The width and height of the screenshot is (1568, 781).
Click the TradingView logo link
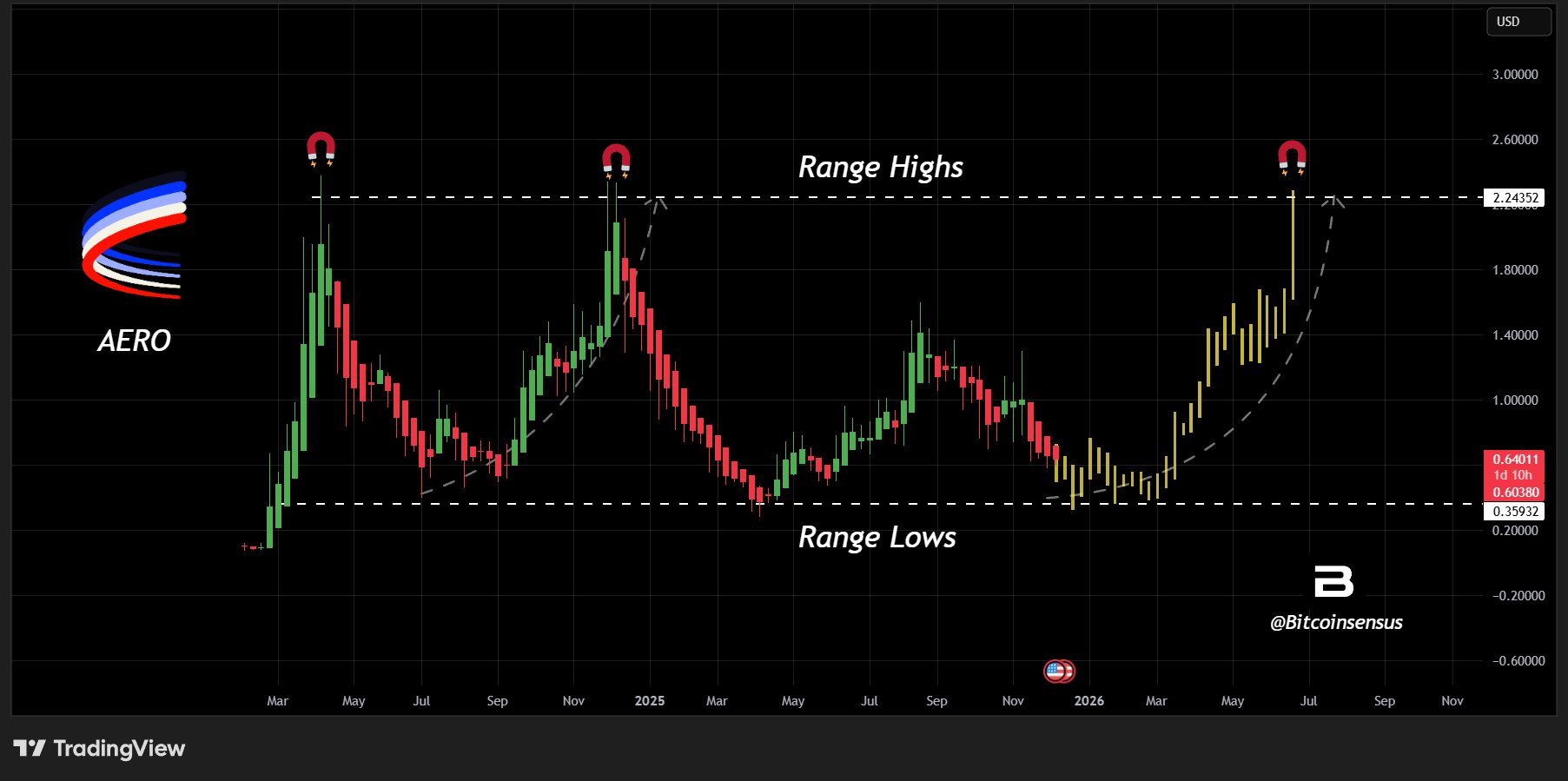pos(100,748)
